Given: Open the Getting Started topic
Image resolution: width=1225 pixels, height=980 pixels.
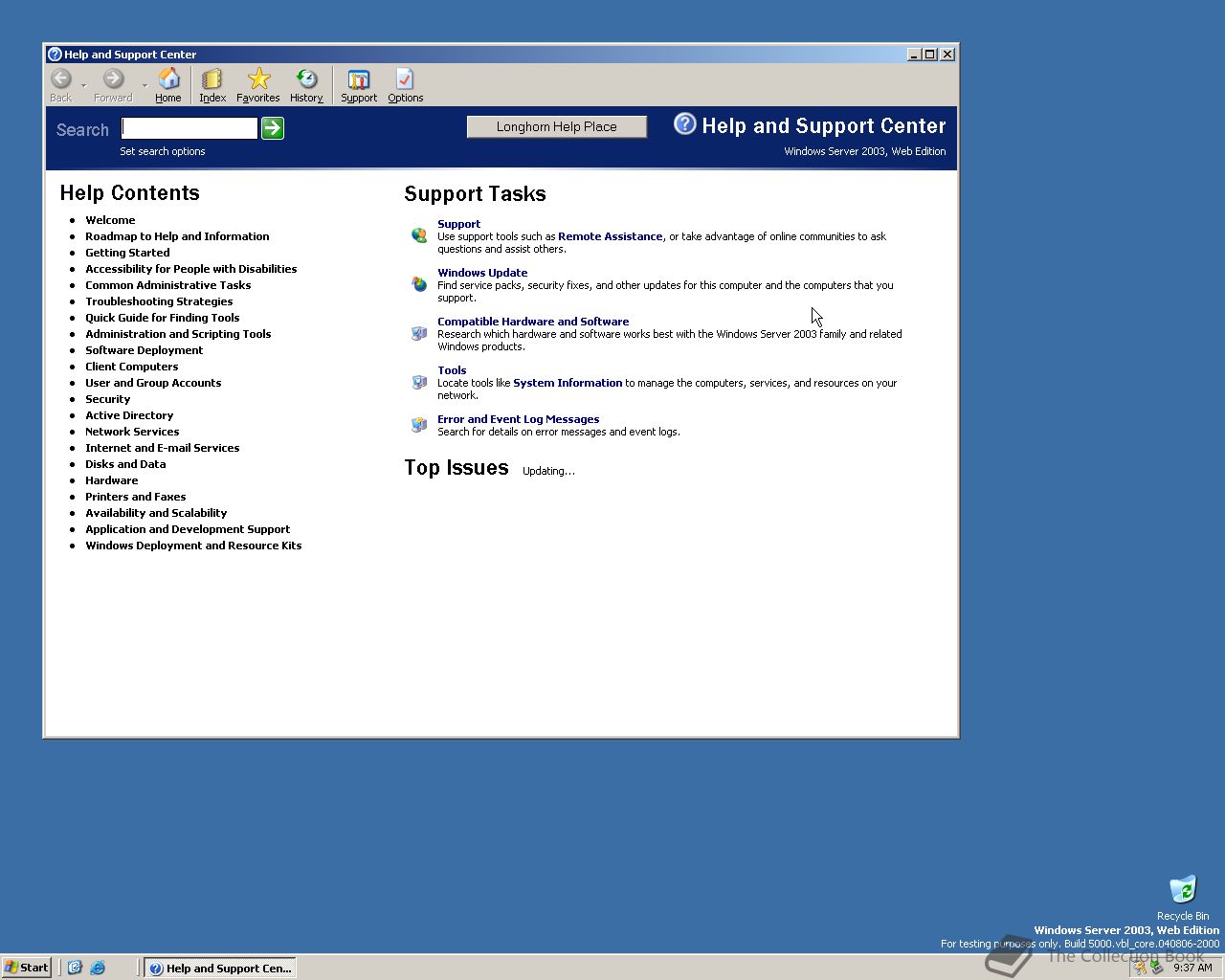Looking at the screenshot, I should coord(127,253).
